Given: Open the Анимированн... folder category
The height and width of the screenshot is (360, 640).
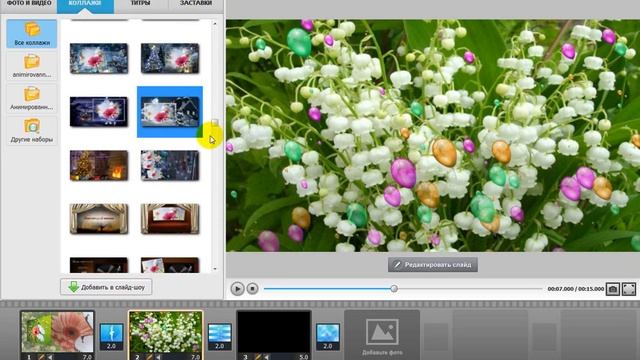Looking at the screenshot, I should point(31,98).
